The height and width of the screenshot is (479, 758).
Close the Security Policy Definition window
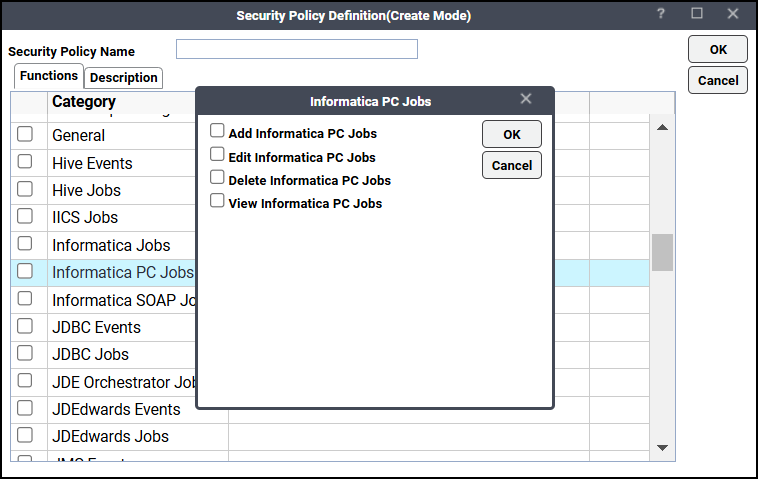tap(733, 14)
